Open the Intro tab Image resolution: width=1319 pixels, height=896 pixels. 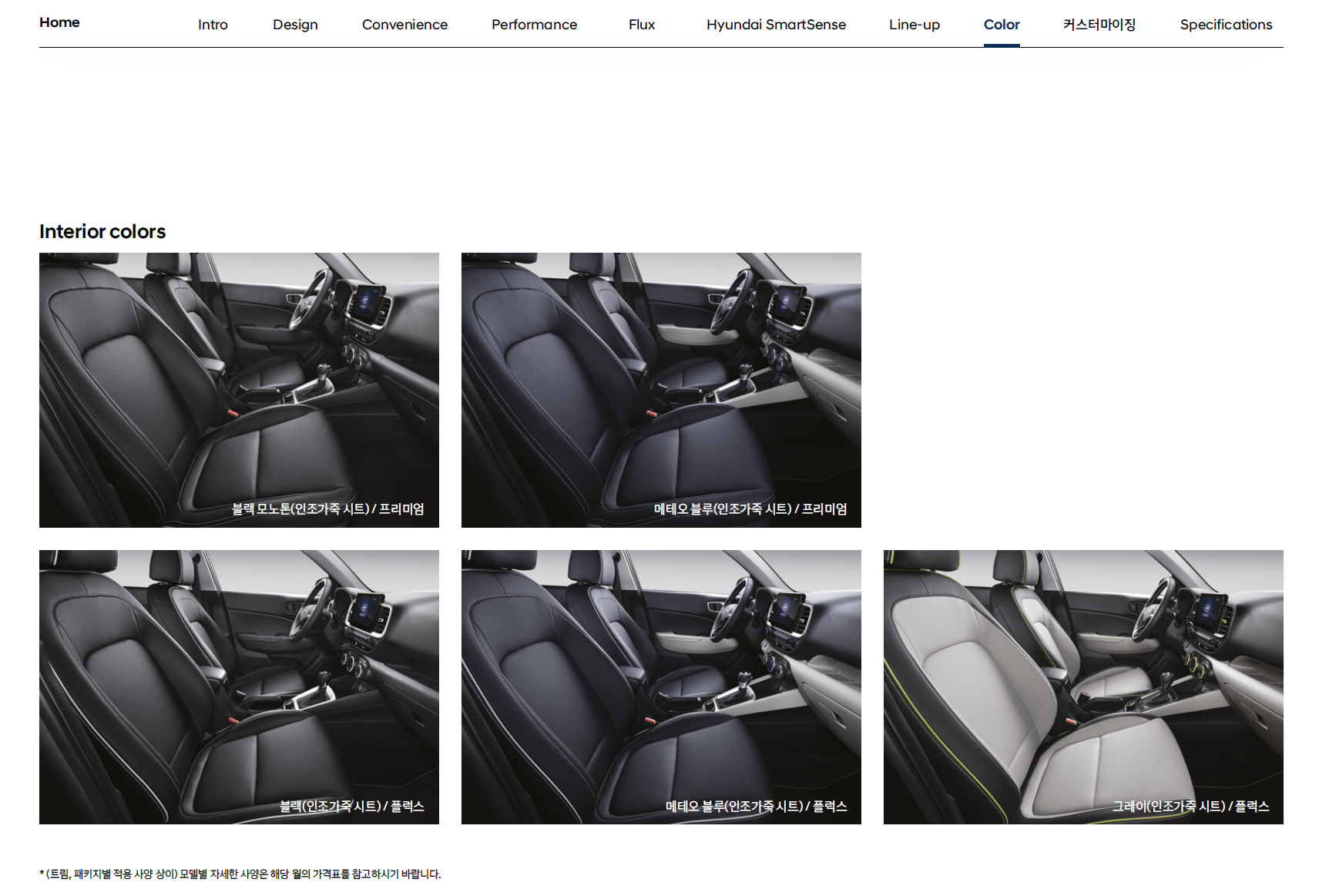pyautogui.click(x=213, y=25)
